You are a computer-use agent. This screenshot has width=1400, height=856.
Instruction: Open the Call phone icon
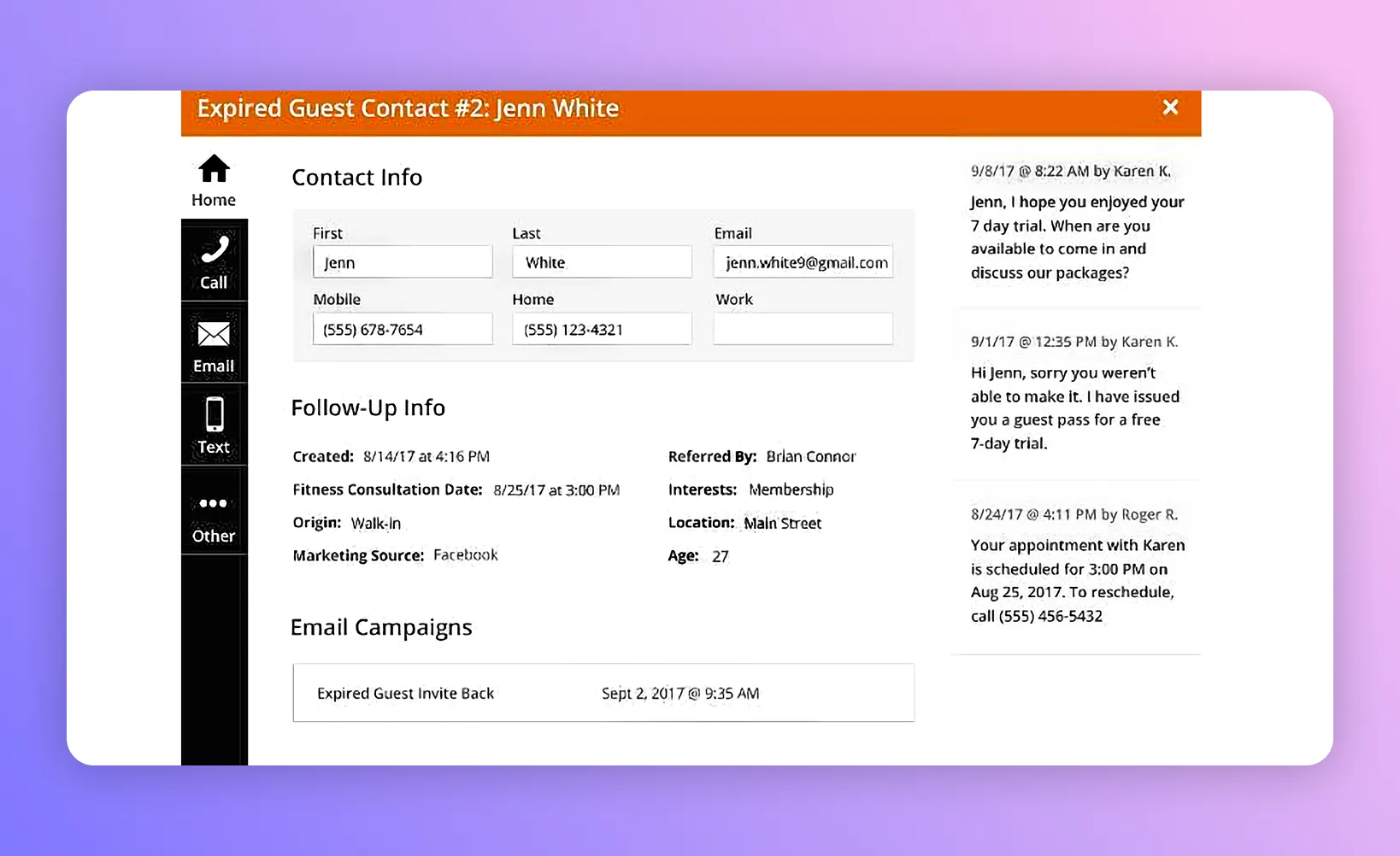214,250
